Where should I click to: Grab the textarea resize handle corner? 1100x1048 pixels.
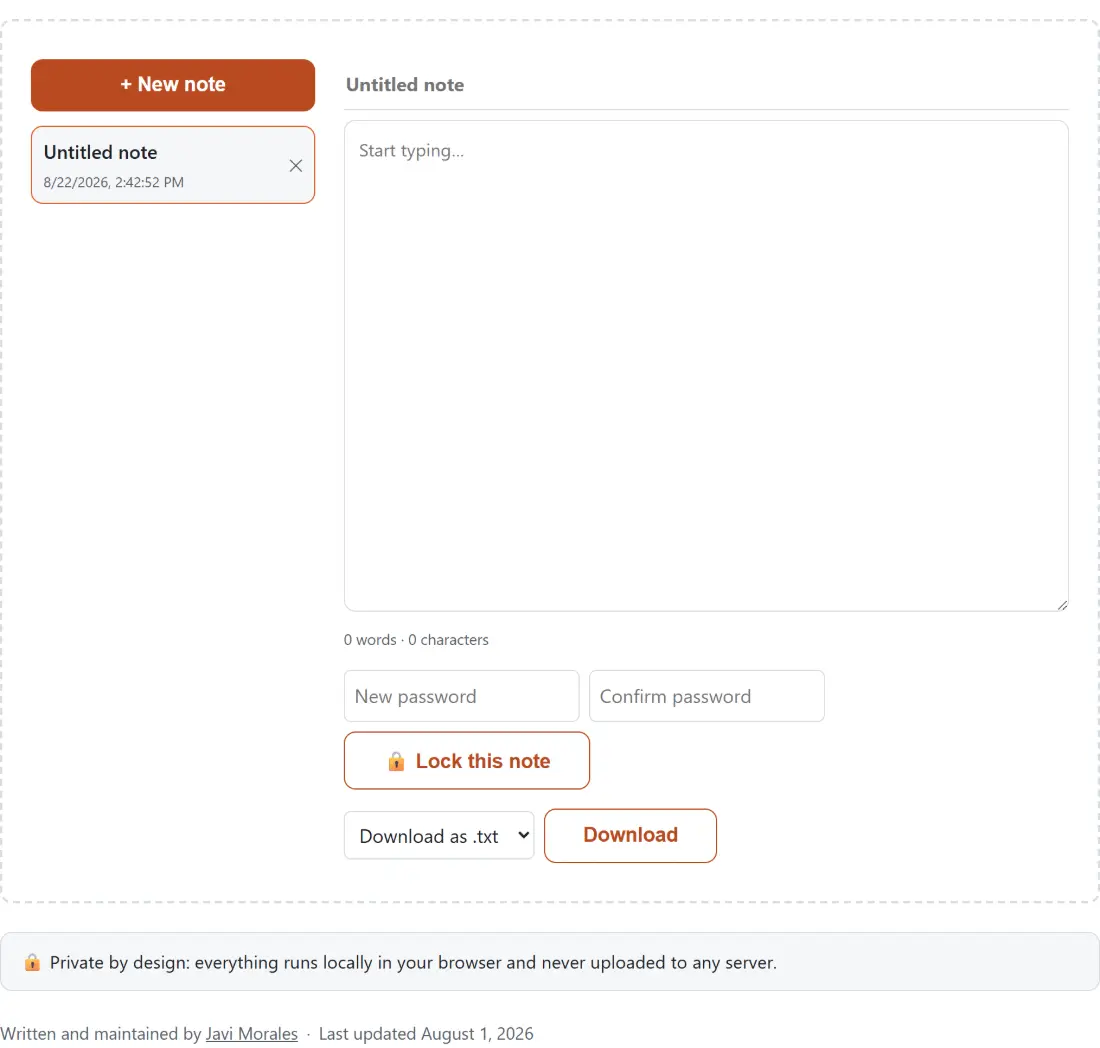(x=1062, y=605)
